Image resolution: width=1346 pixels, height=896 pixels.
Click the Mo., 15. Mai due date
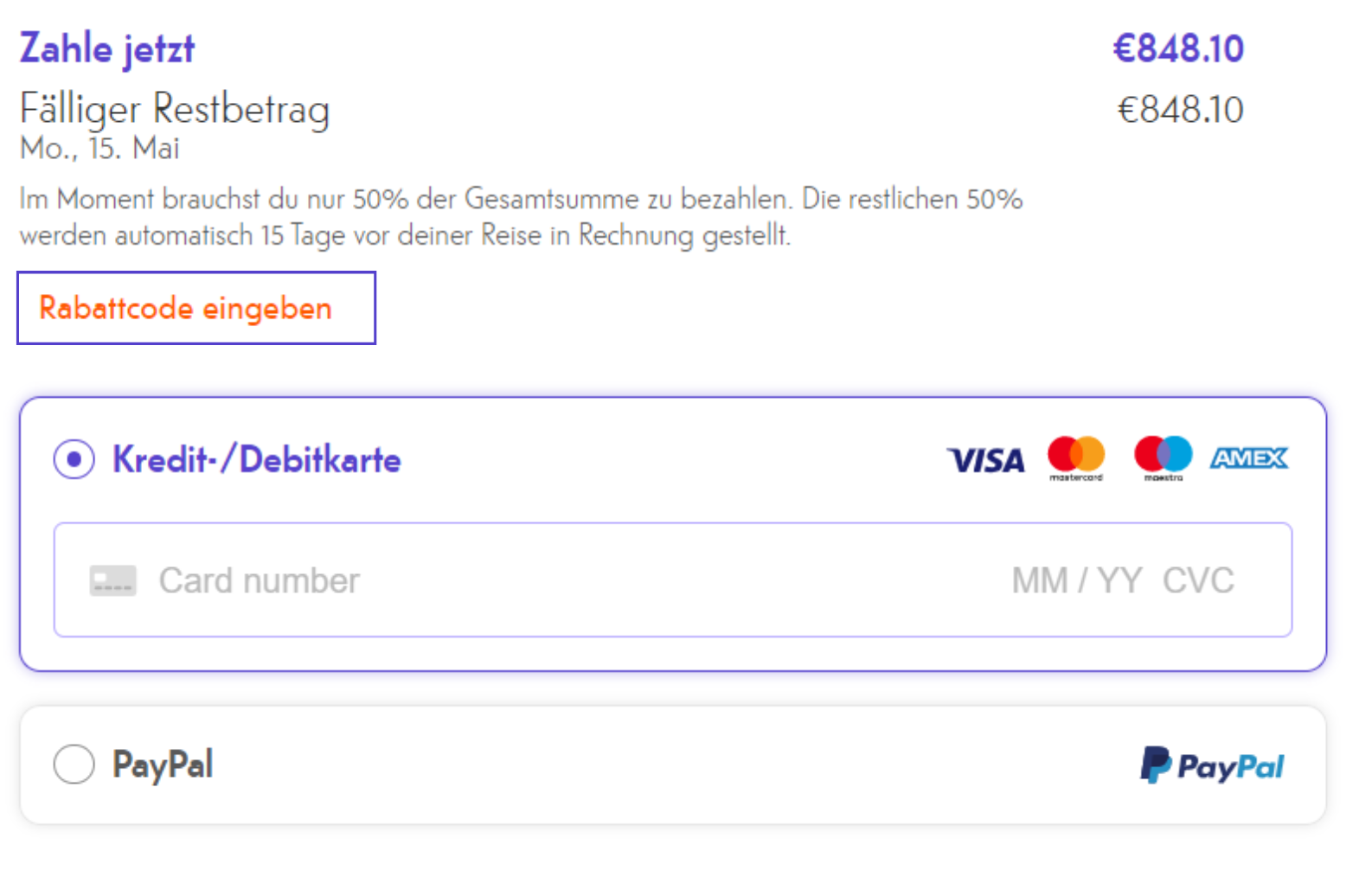point(99,149)
